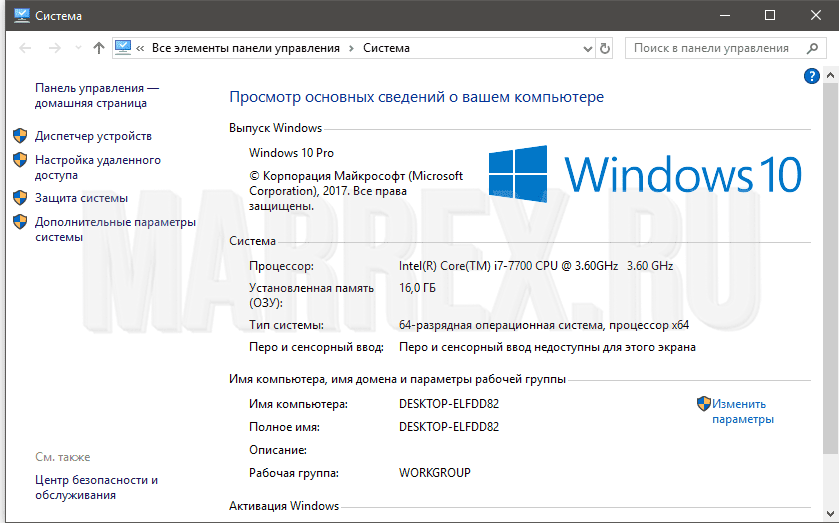Click the search field in Control Panel
This screenshot has height=523, width=839.
(724, 48)
